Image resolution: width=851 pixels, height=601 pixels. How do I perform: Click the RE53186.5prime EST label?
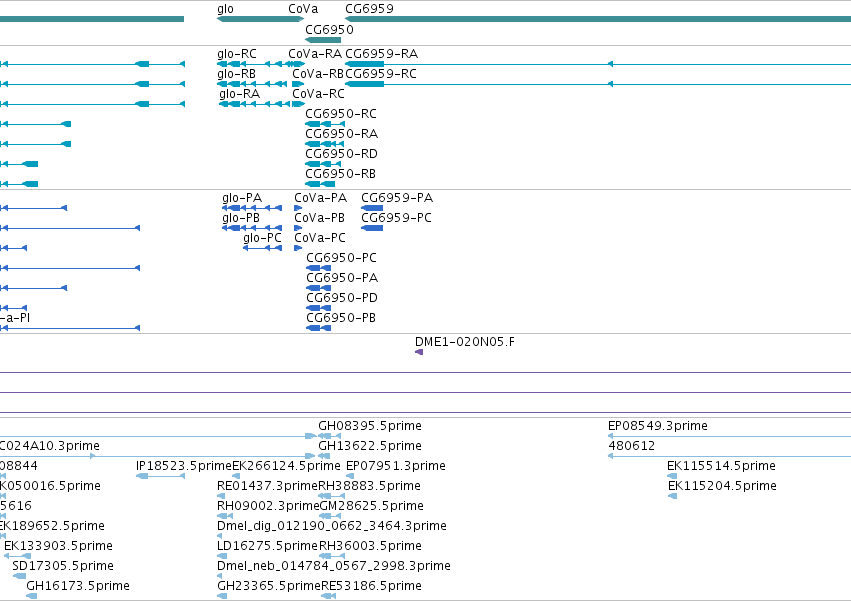371,586
